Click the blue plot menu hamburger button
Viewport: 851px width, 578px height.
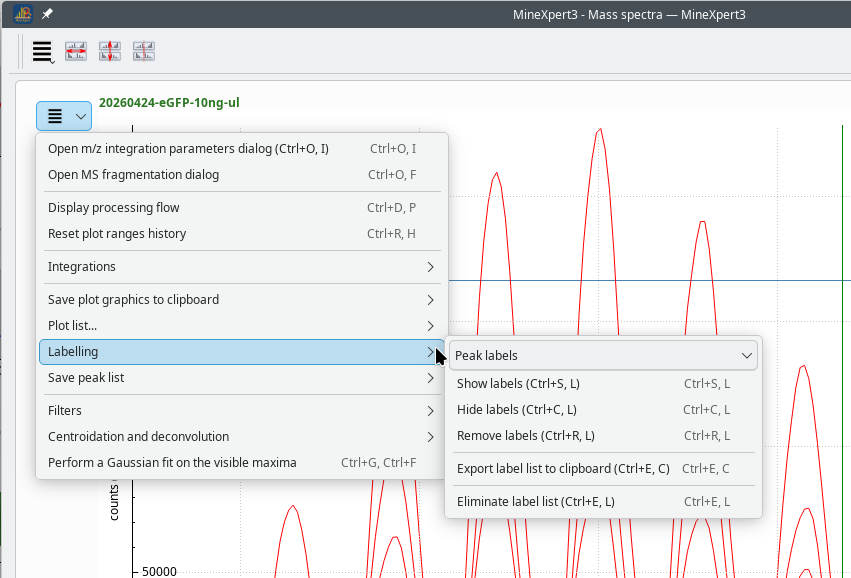tap(64, 116)
